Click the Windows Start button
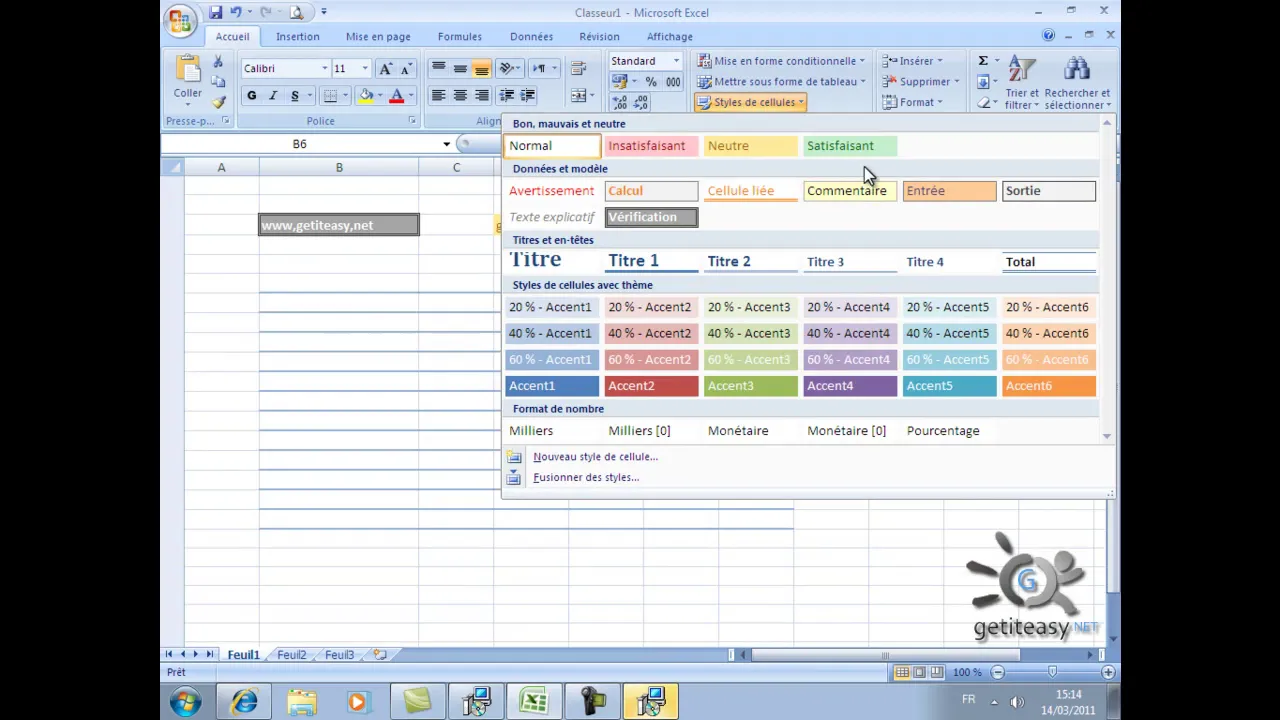Viewport: 1280px width, 720px height. [185, 702]
